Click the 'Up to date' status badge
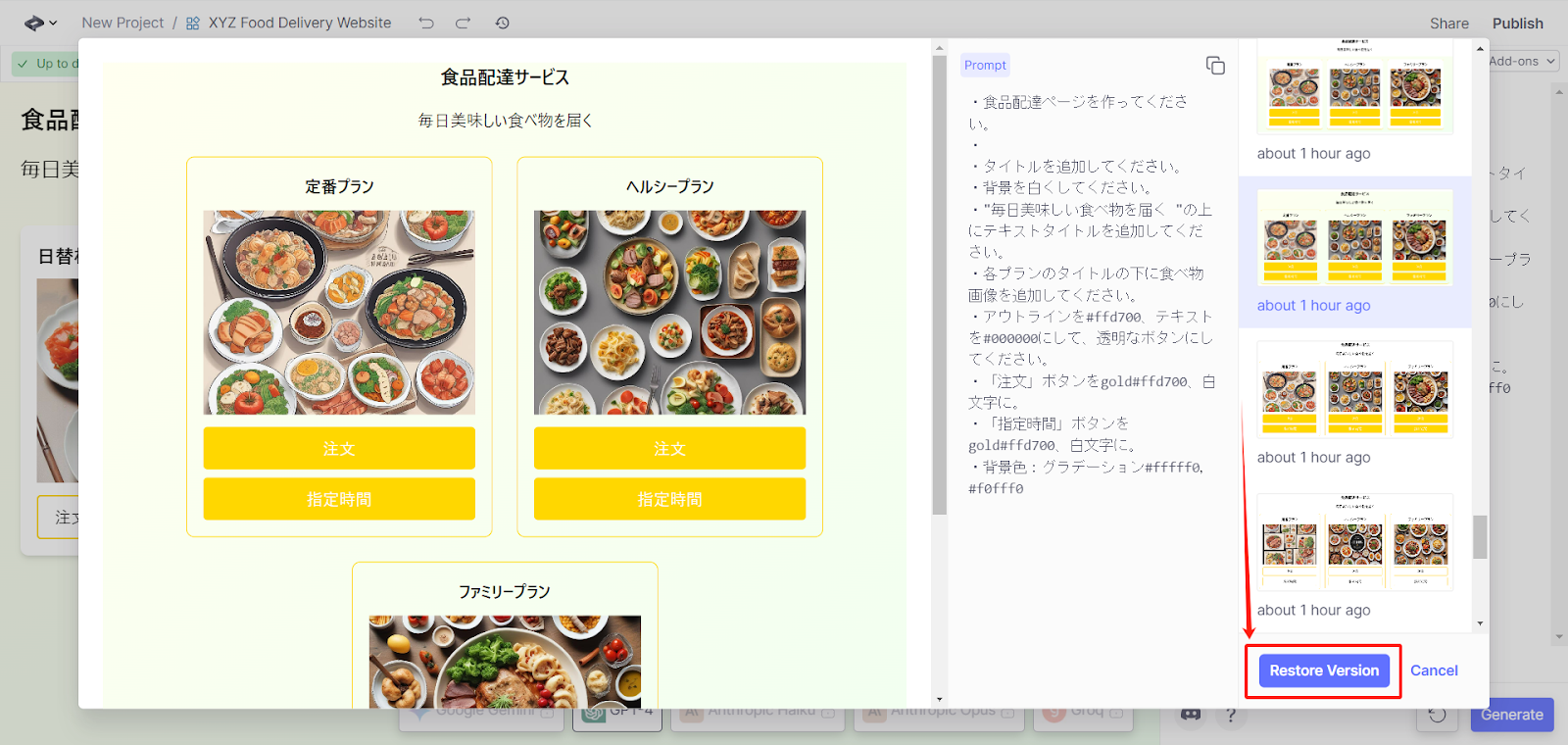The height and width of the screenshot is (745, 1568). pos(47,64)
